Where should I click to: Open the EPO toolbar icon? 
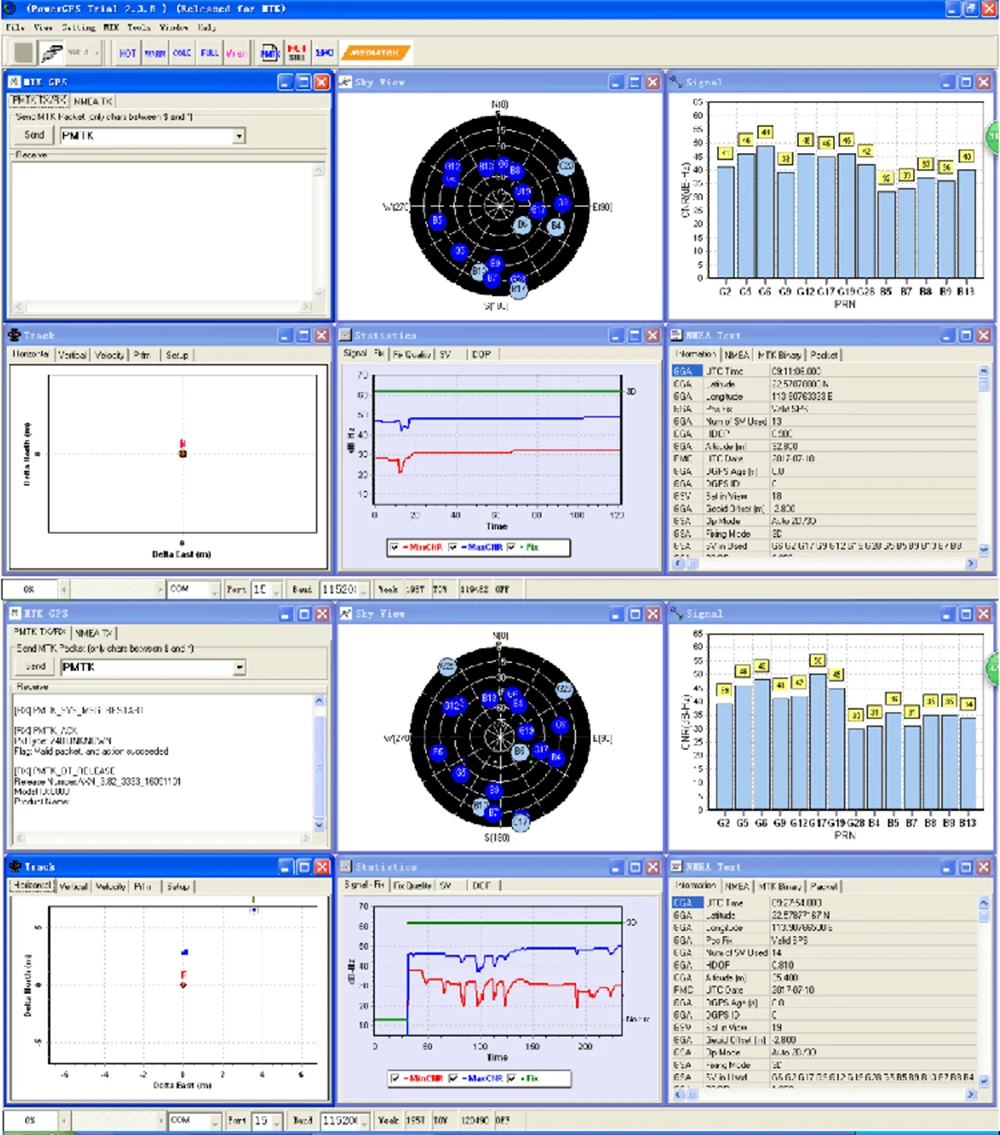324,53
